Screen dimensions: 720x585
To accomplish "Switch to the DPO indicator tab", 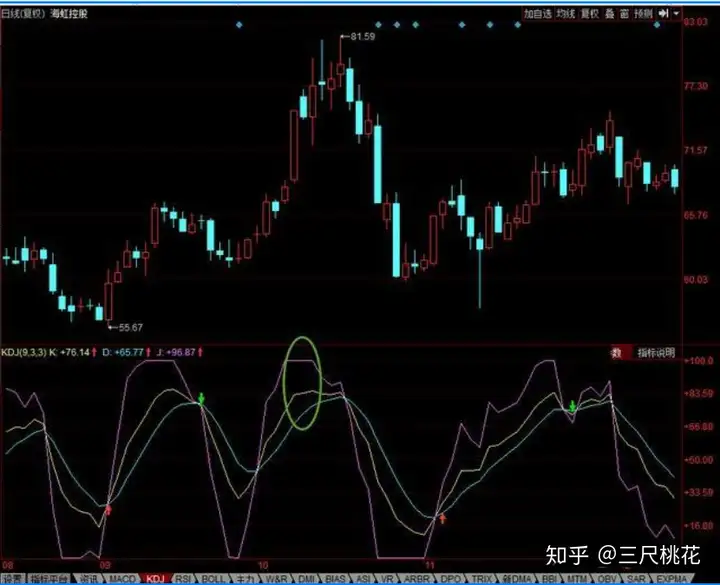I will tap(450, 579).
